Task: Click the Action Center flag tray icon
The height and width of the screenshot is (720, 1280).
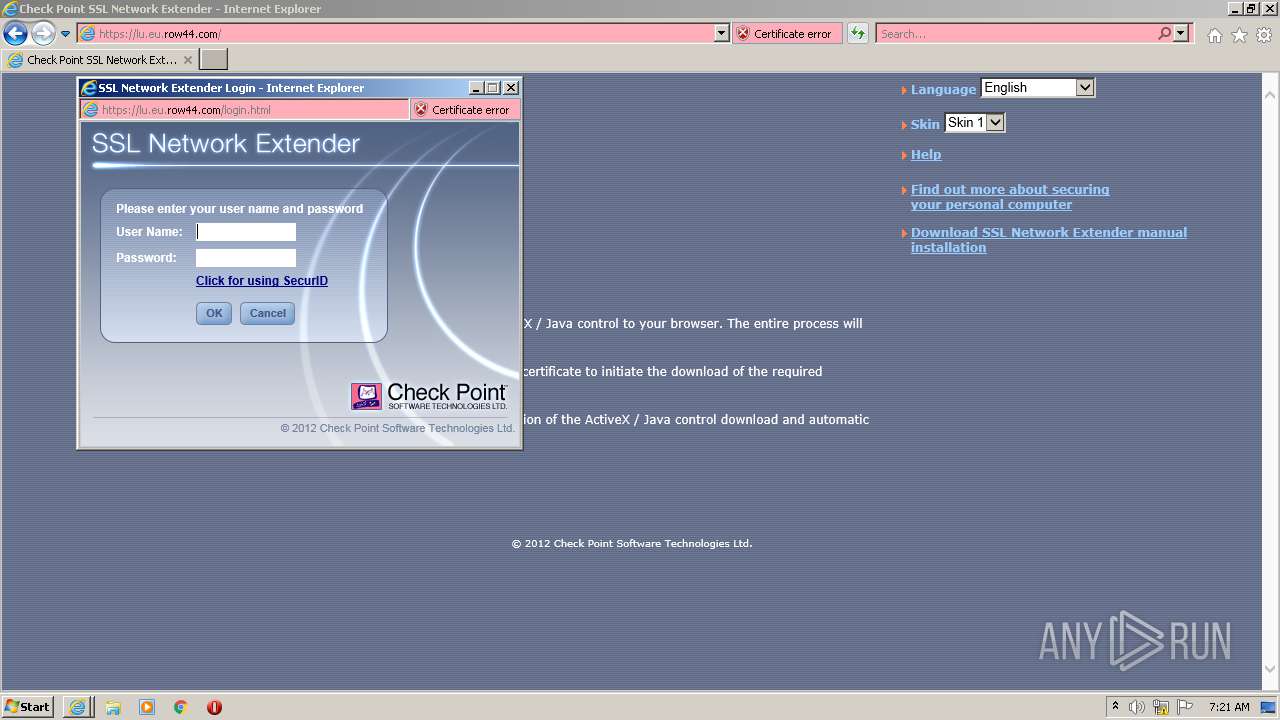Action: [x=1185, y=707]
